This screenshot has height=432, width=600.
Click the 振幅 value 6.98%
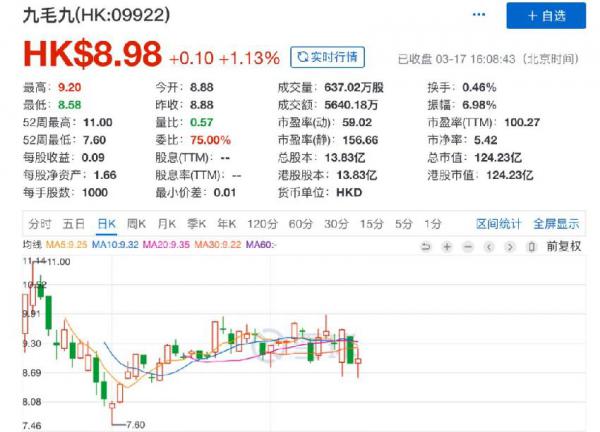coord(479,105)
